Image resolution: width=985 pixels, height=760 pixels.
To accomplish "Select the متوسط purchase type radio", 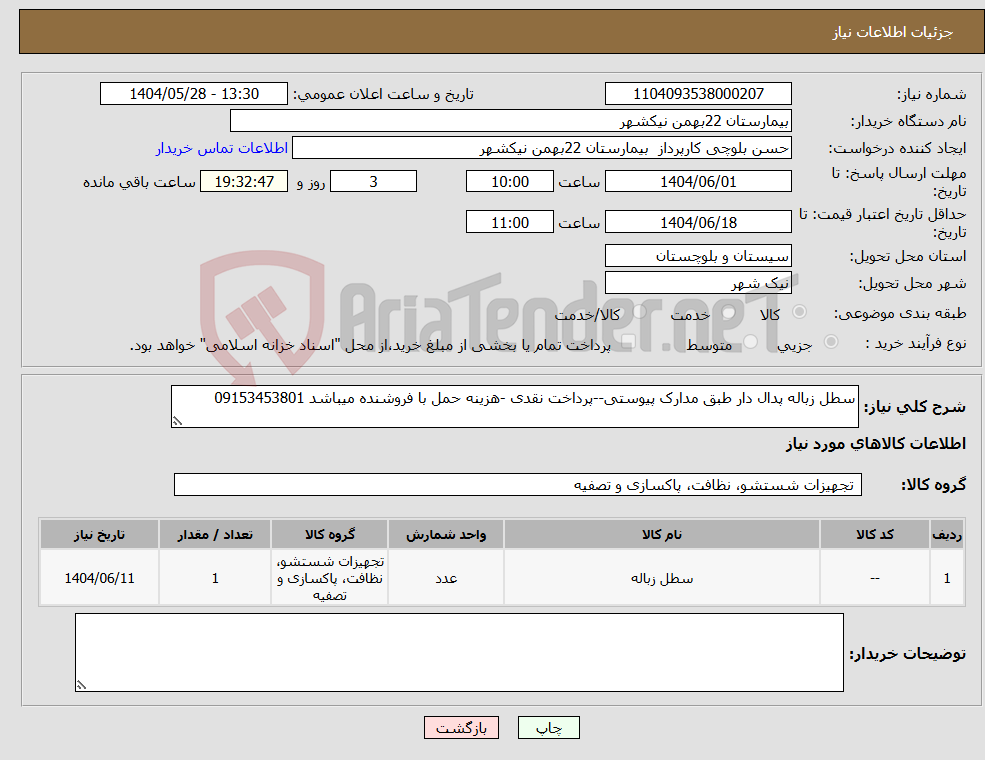I will click(750, 342).
